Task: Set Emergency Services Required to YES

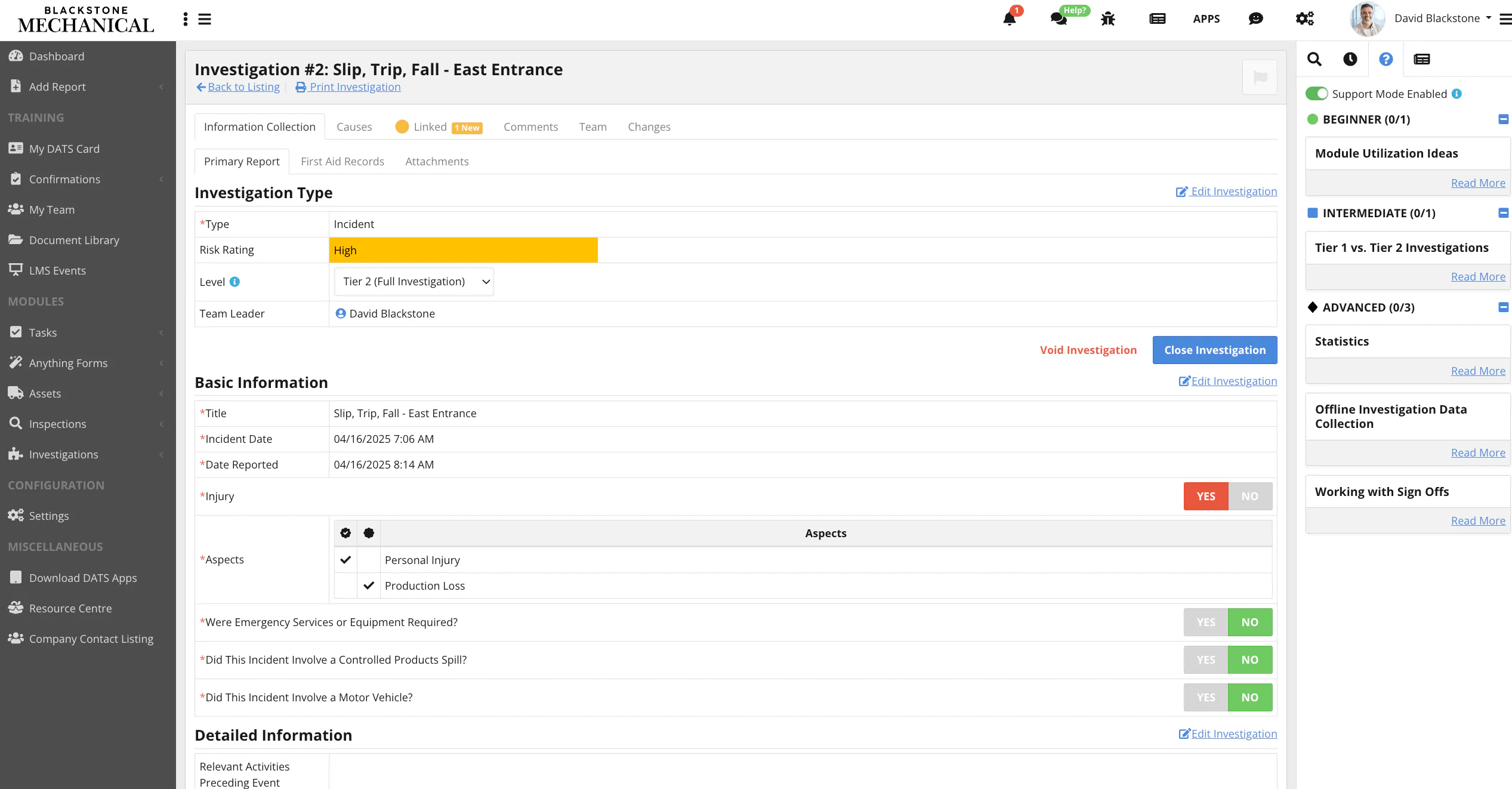Action: (1206, 622)
